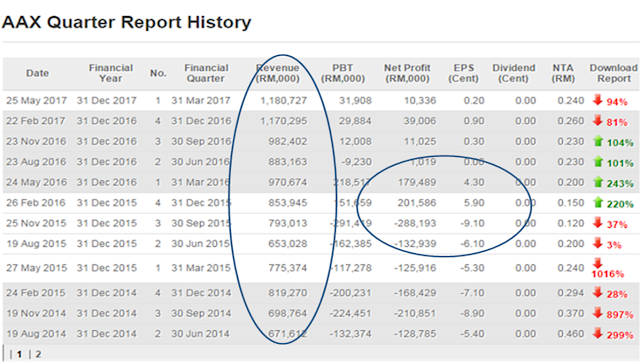Select the 24 May 2016 date cell
Screen dimensions: 640x362
[x=36, y=182]
